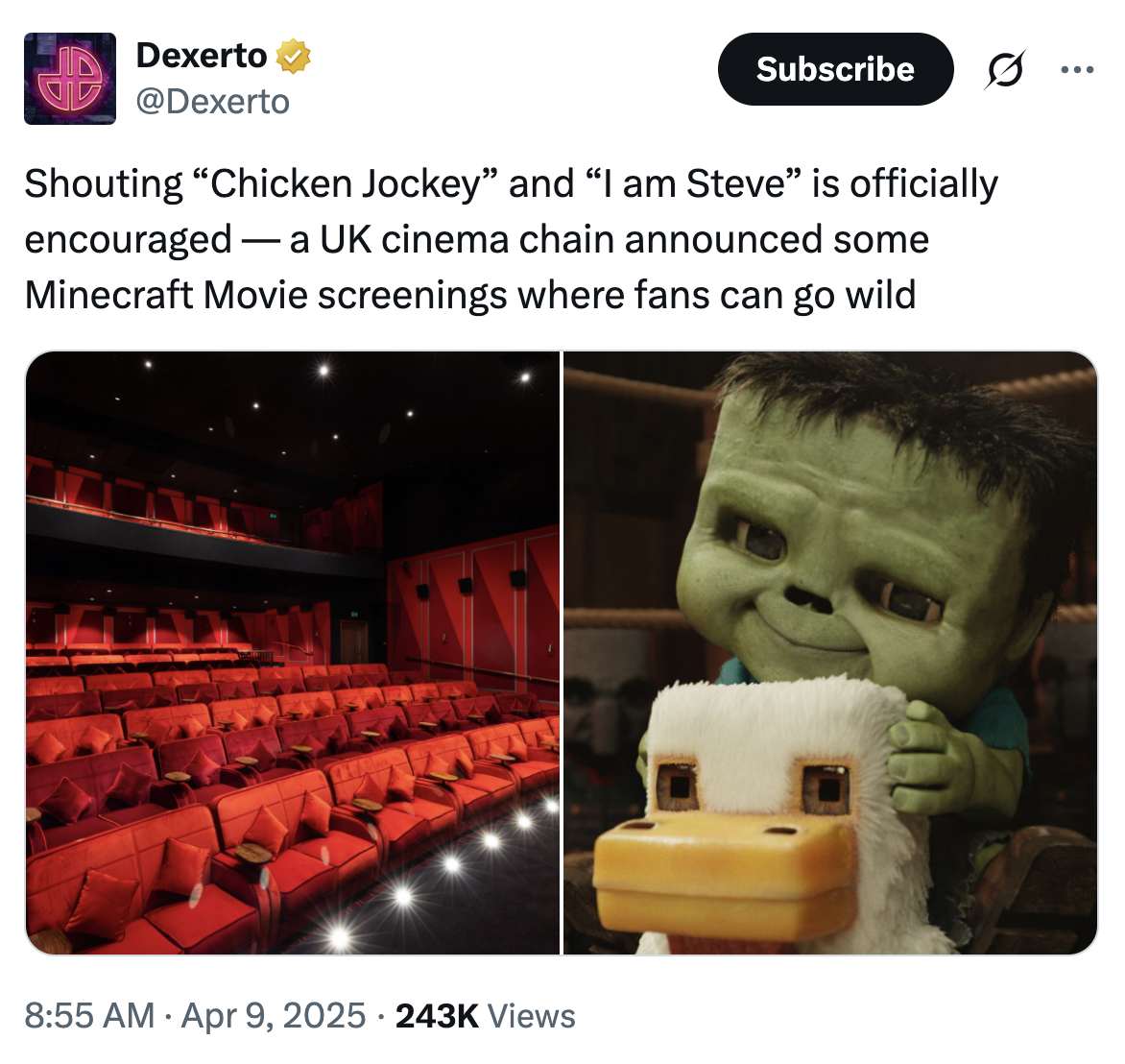Open the red cinema seats photo
The width and height of the screenshot is (1125, 1064).
(x=293, y=653)
